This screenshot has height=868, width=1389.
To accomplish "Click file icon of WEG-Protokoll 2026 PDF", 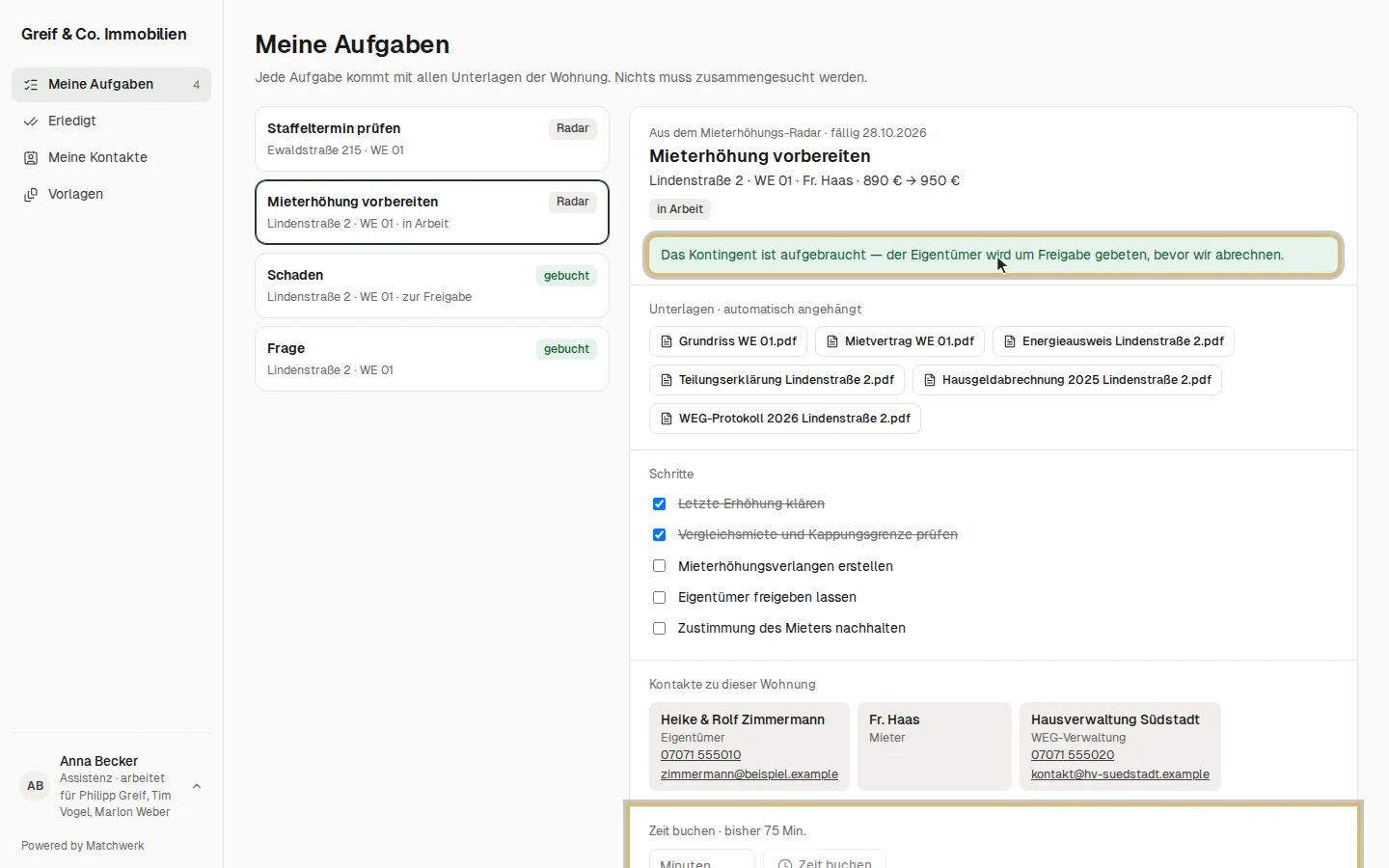I will [667, 419].
